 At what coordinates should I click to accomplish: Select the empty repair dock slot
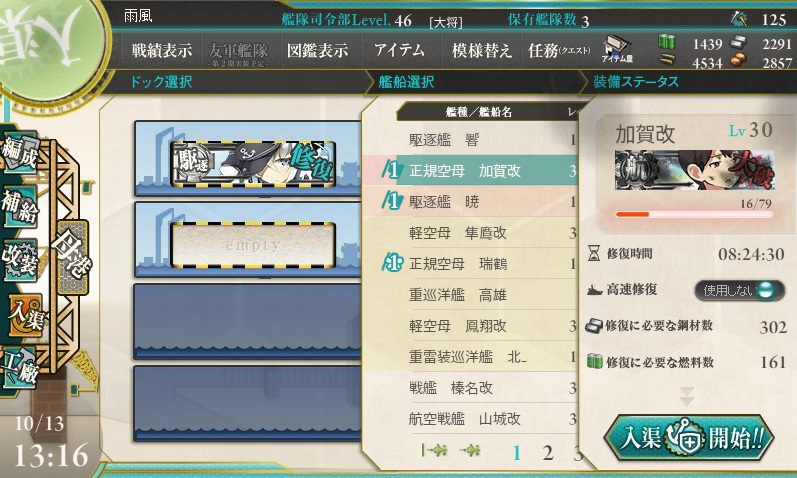(x=253, y=245)
